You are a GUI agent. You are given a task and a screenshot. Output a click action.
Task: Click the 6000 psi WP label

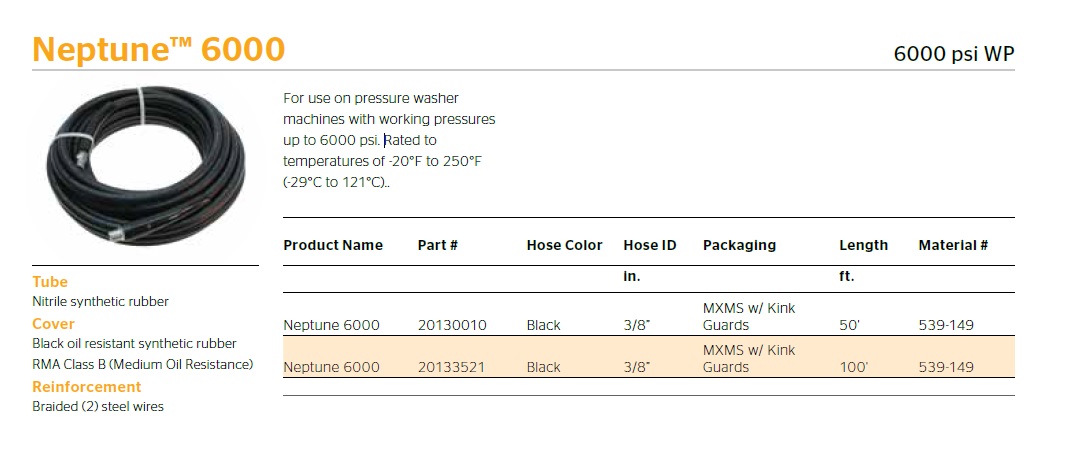coord(953,55)
